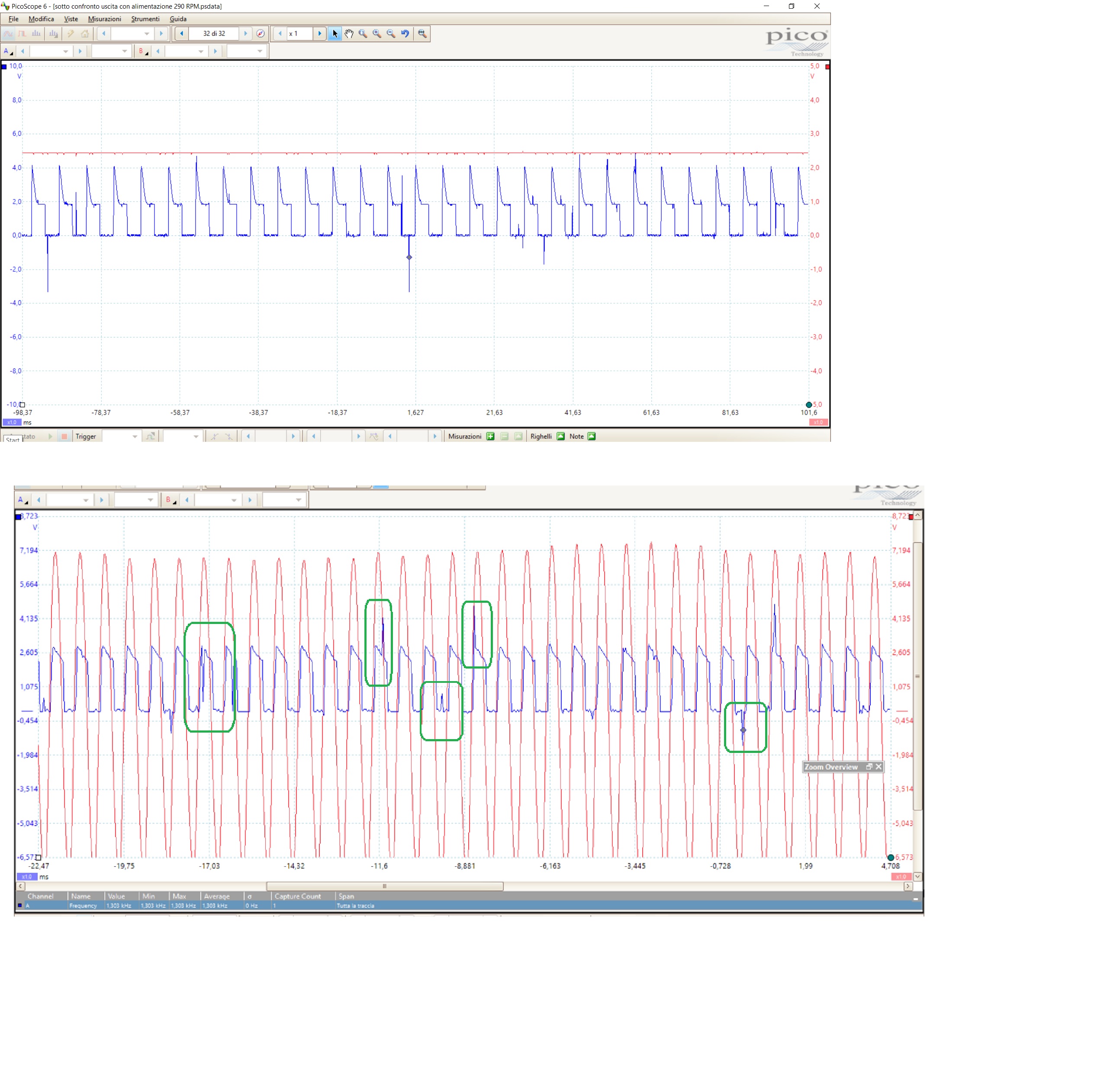The height and width of the screenshot is (1087, 1120).
Task: Open the Misurazioni menu
Action: 105,19
